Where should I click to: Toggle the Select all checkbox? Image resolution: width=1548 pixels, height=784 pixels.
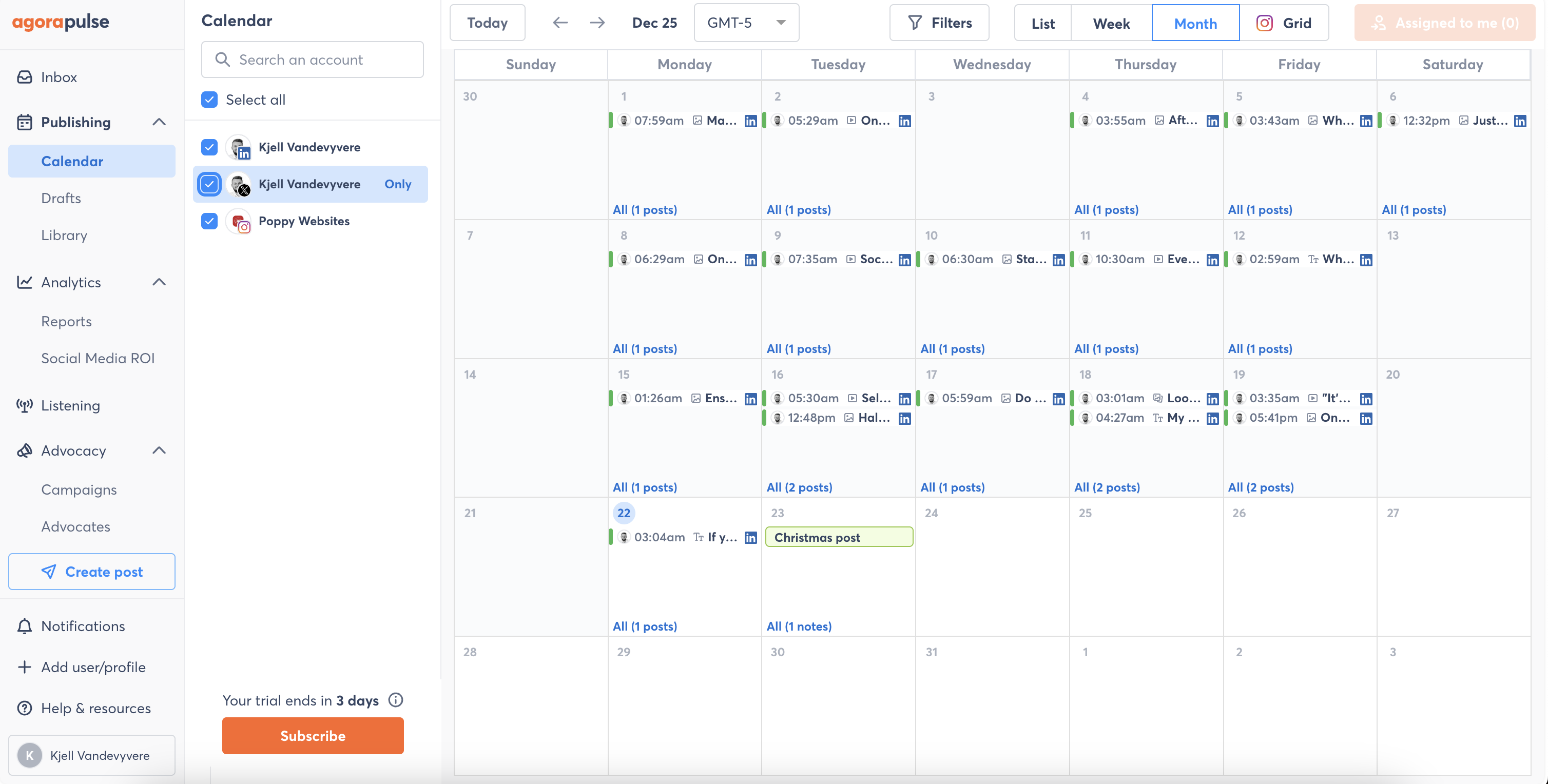[209, 100]
